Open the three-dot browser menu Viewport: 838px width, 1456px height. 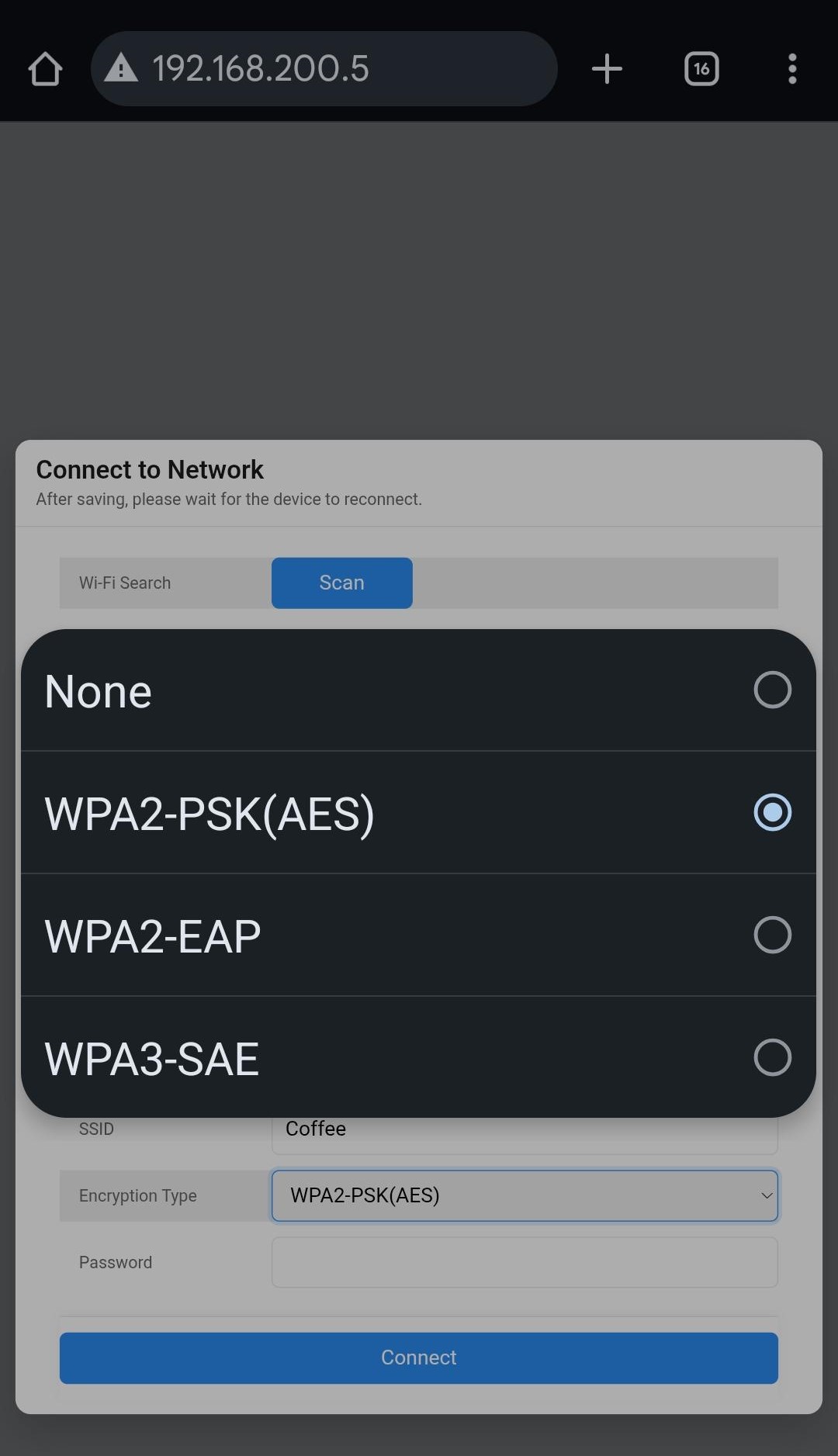point(792,69)
